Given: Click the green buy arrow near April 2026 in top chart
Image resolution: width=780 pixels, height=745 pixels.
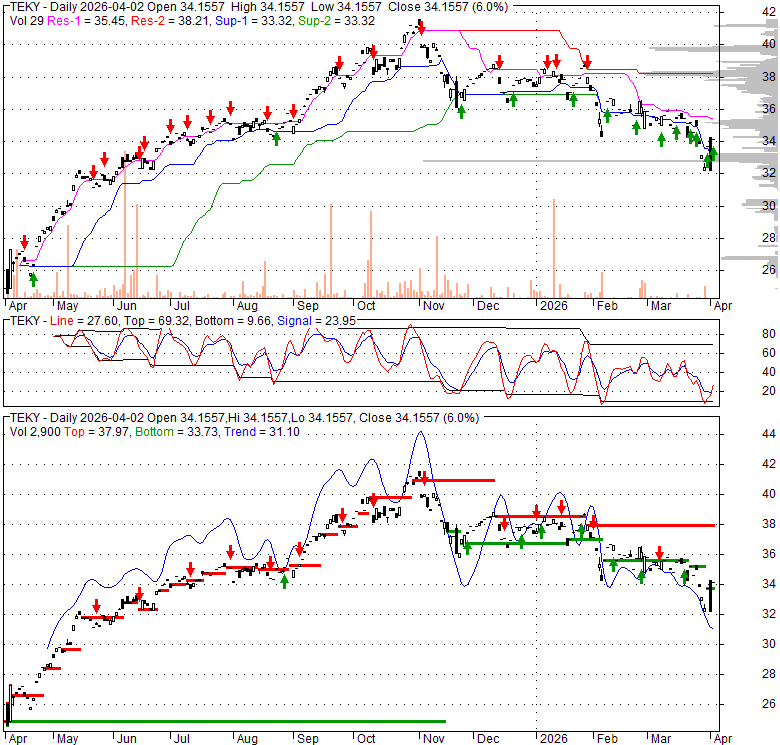Looking at the screenshot, I should click(x=711, y=155).
